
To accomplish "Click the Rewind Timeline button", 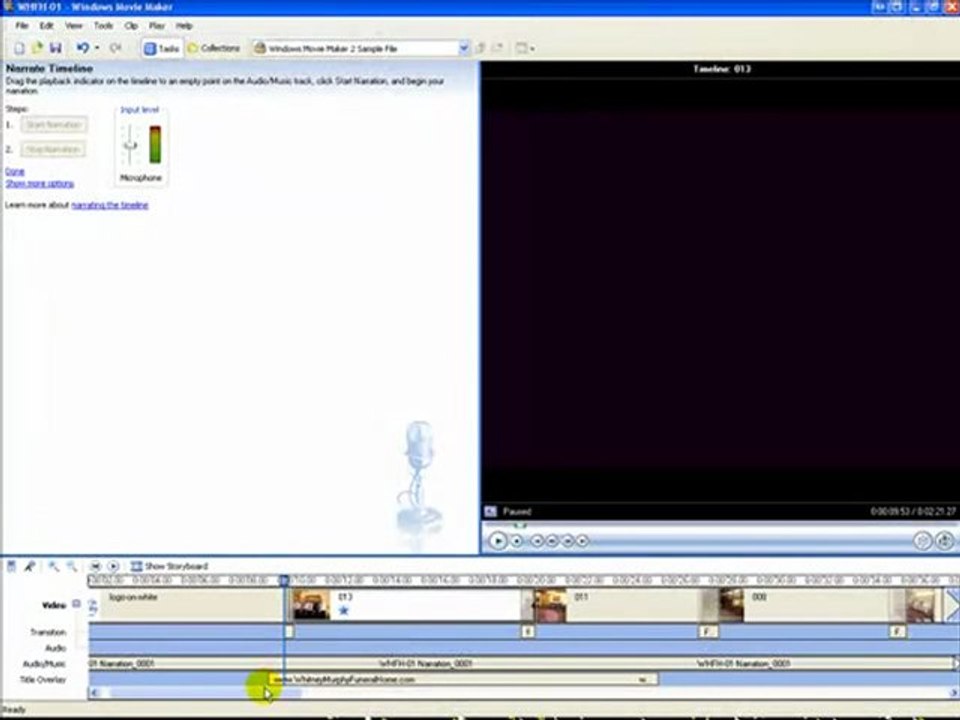I will pos(96,566).
